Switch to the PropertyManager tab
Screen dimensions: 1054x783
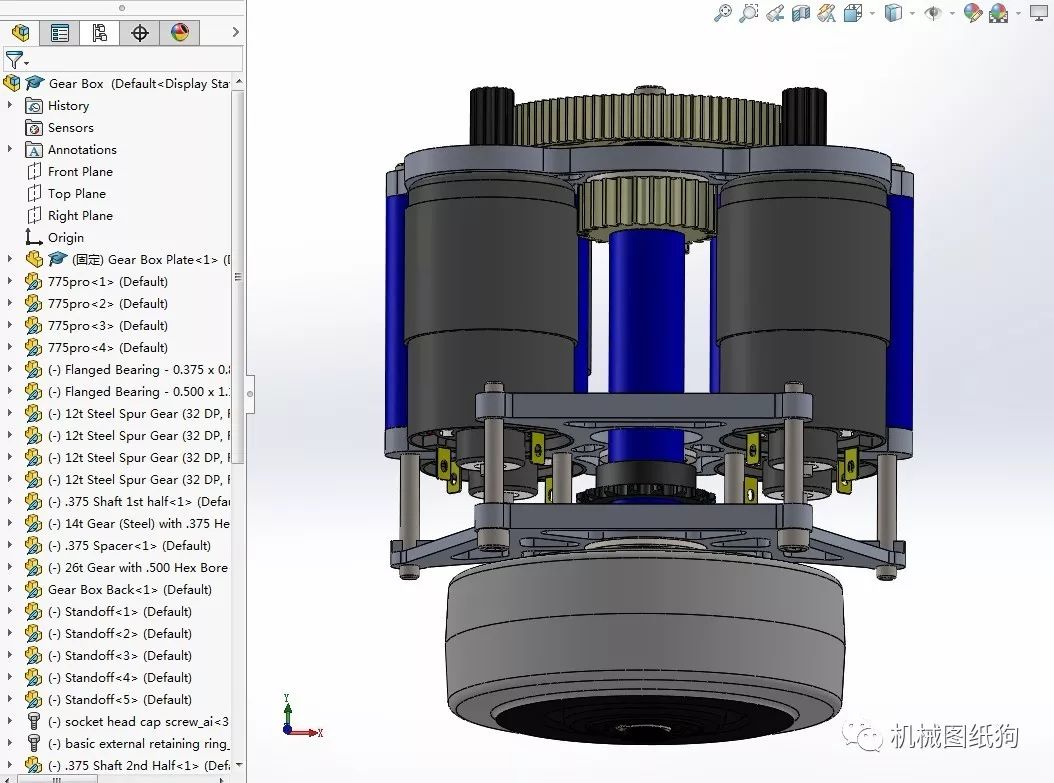[x=60, y=32]
